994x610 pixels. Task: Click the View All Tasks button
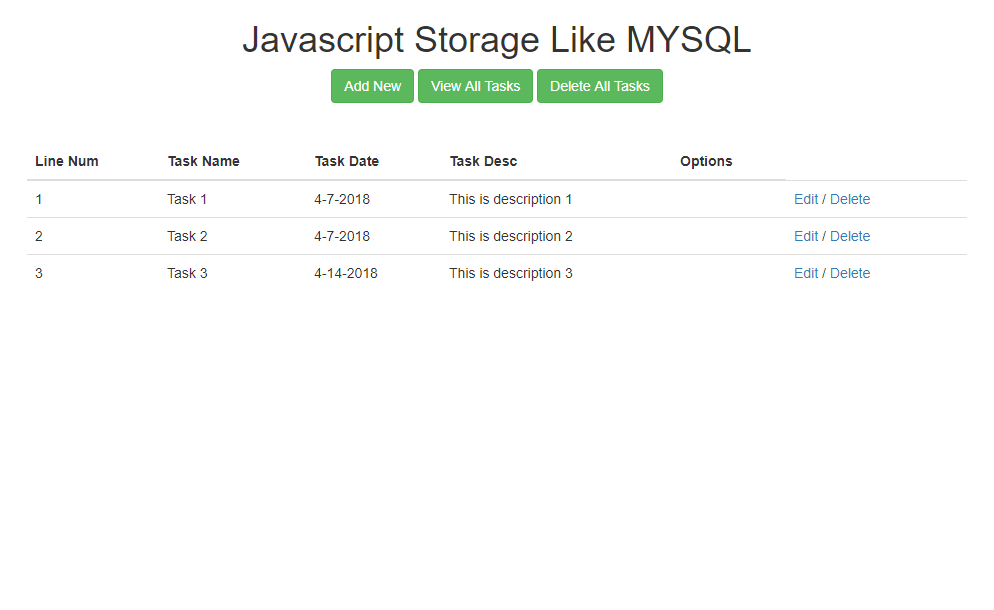pyautogui.click(x=475, y=86)
